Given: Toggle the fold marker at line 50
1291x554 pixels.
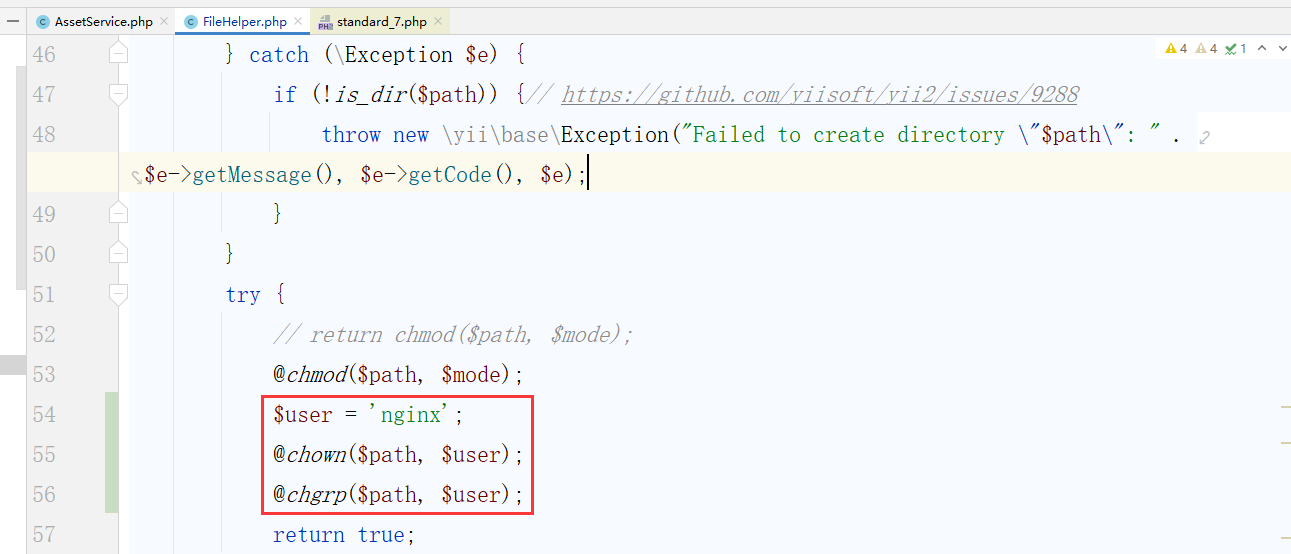Looking at the screenshot, I should (x=119, y=254).
